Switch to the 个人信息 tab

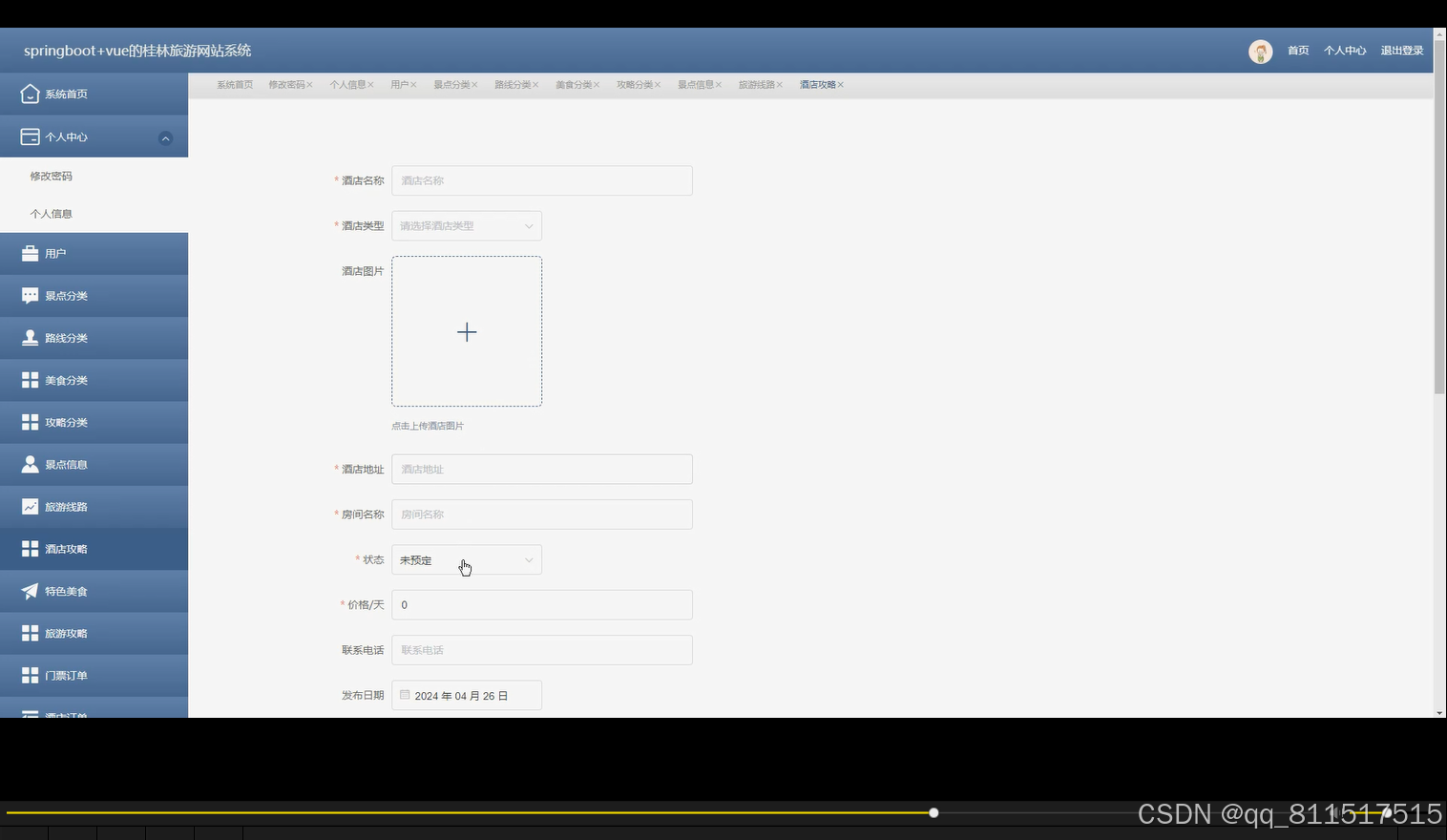click(x=347, y=84)
